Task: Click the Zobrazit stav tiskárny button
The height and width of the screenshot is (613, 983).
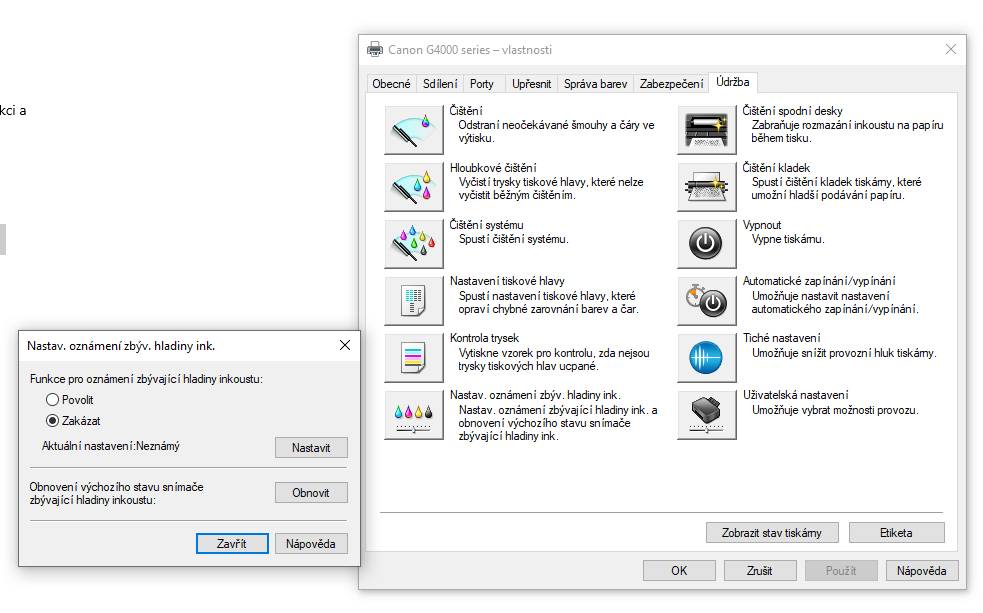Action: tap(772, 533)
